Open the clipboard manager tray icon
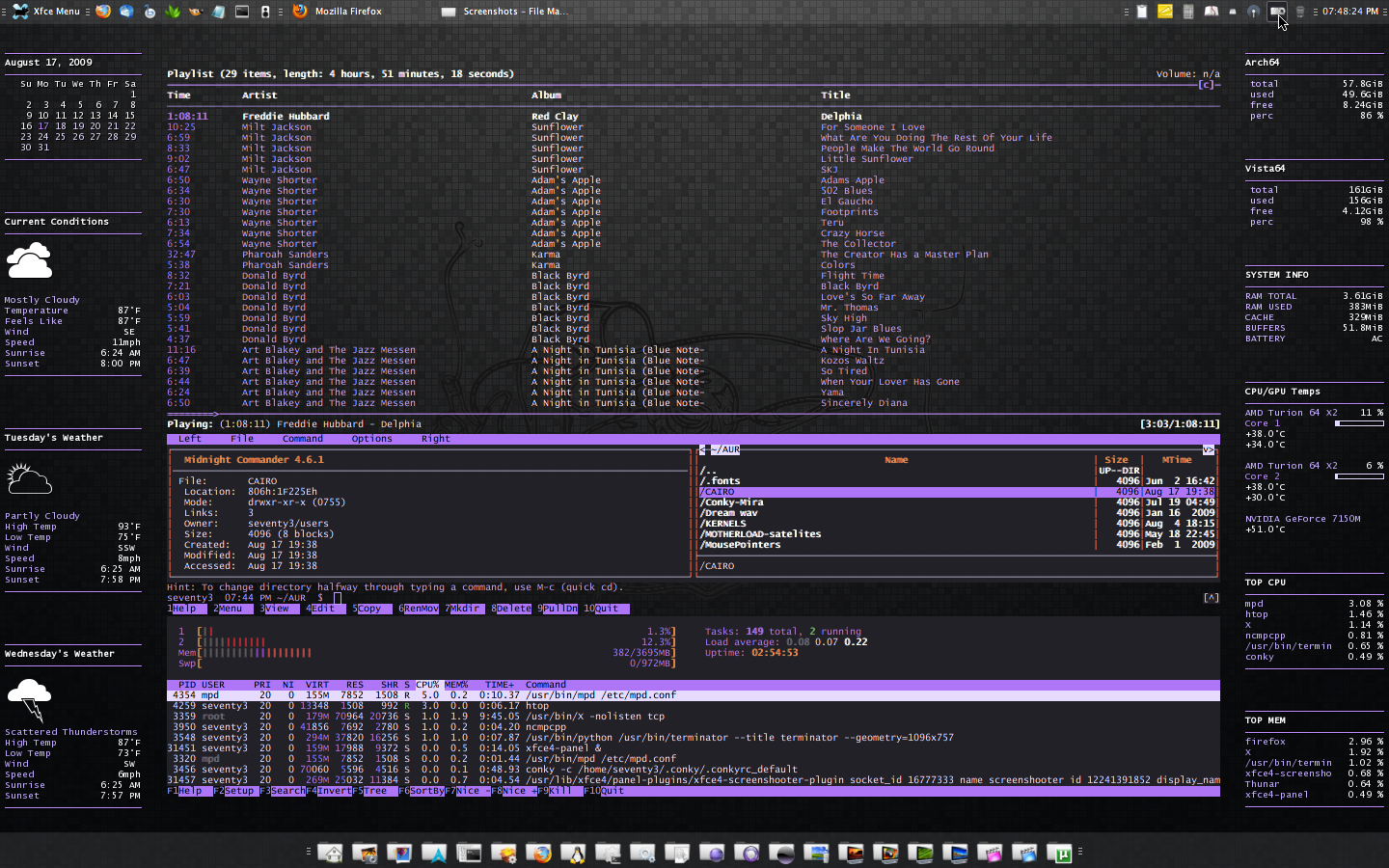This screenshot has width=1389, height=868. pyautogui.click(x=1142, y=12)
